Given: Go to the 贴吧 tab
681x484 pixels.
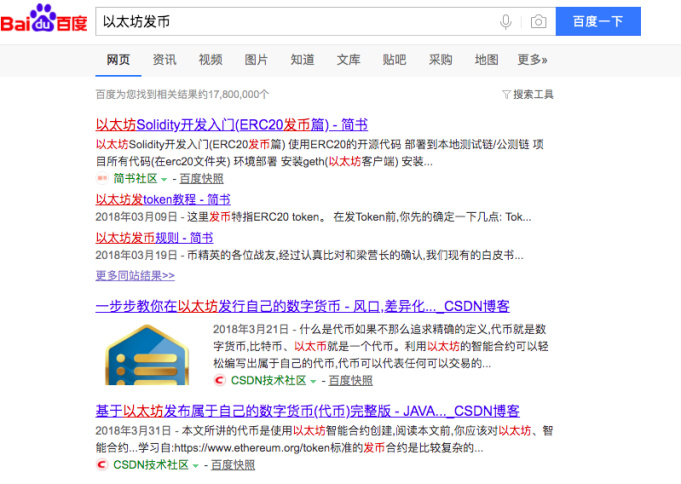Looking at the screenshot, I should [x=394, y=60].
